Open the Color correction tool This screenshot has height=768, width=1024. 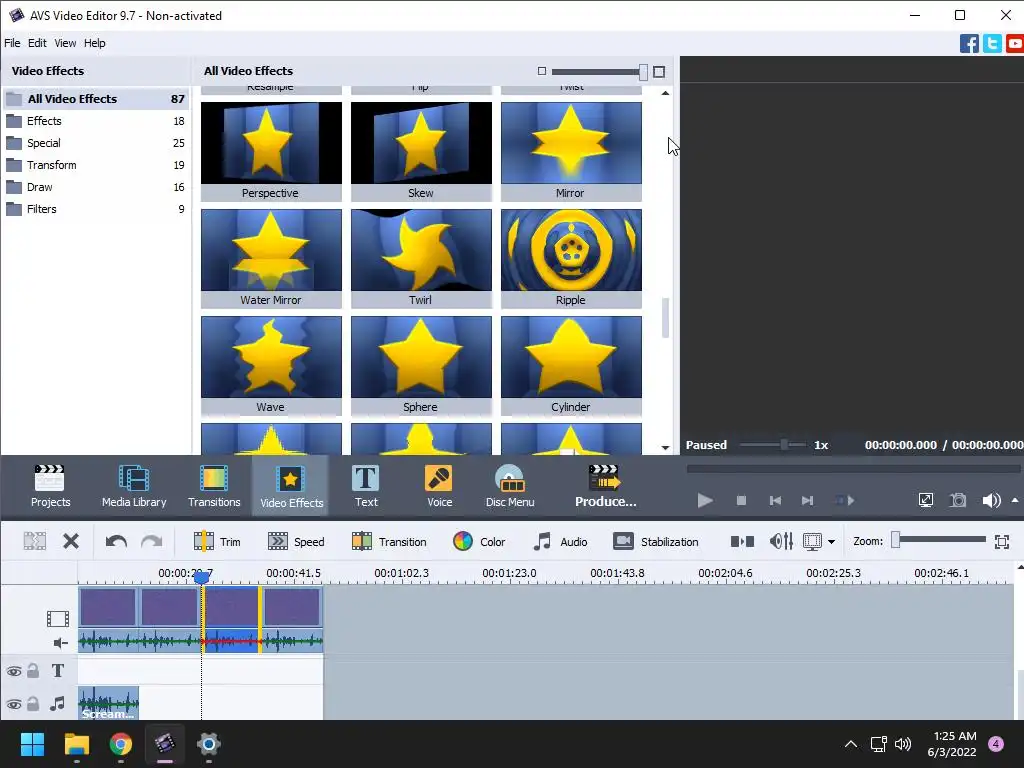coord(479,541)
